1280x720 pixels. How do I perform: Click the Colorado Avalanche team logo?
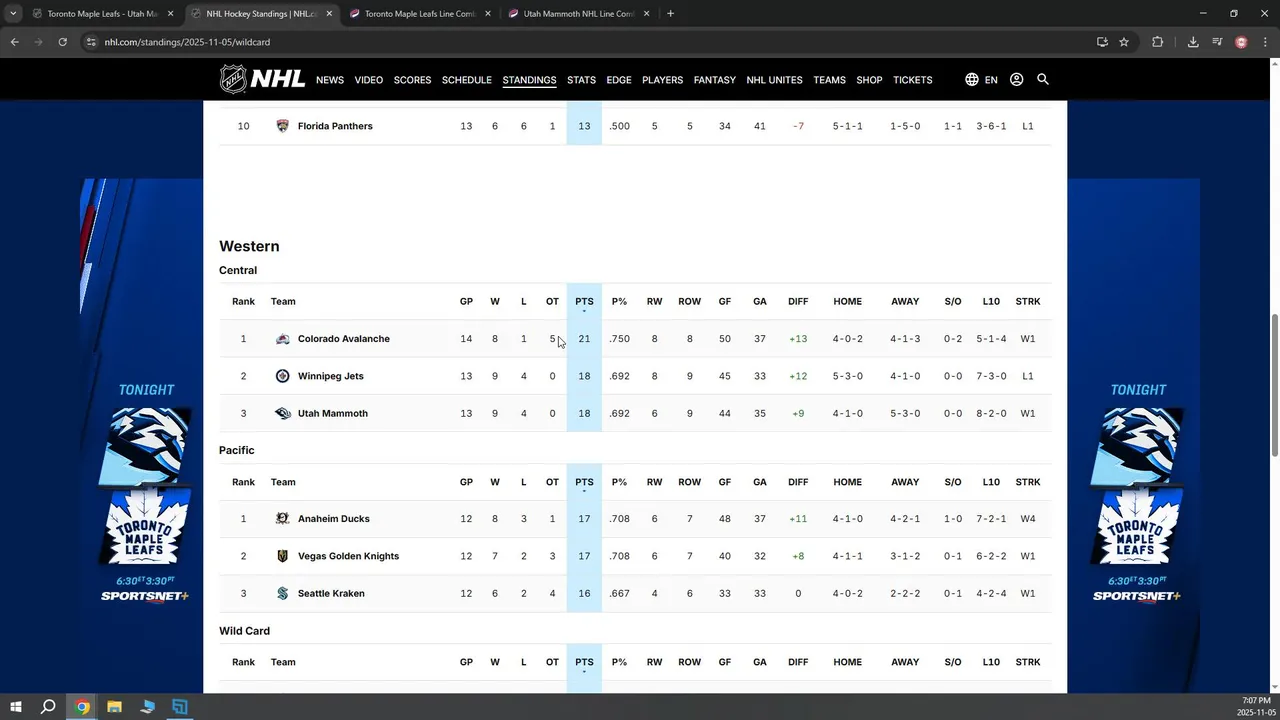click(282, 339)
